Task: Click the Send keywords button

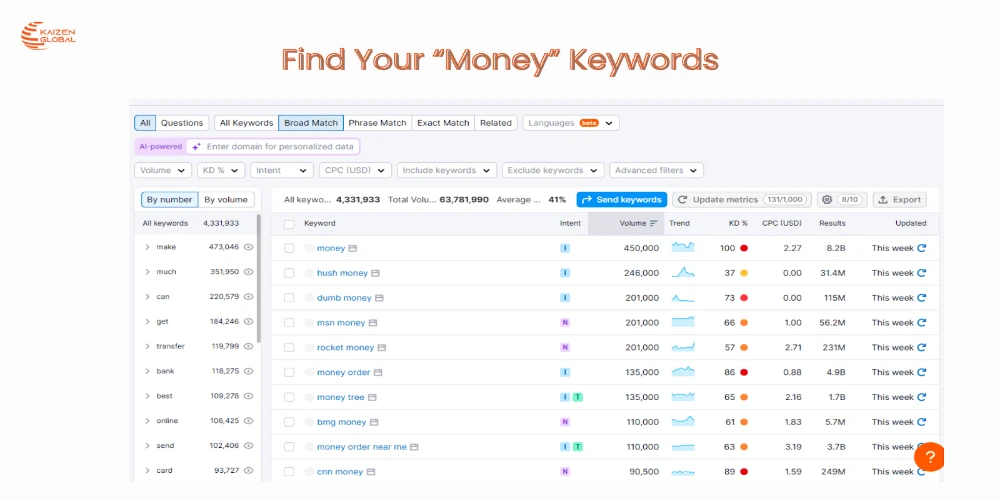Action: click(622, 200)
